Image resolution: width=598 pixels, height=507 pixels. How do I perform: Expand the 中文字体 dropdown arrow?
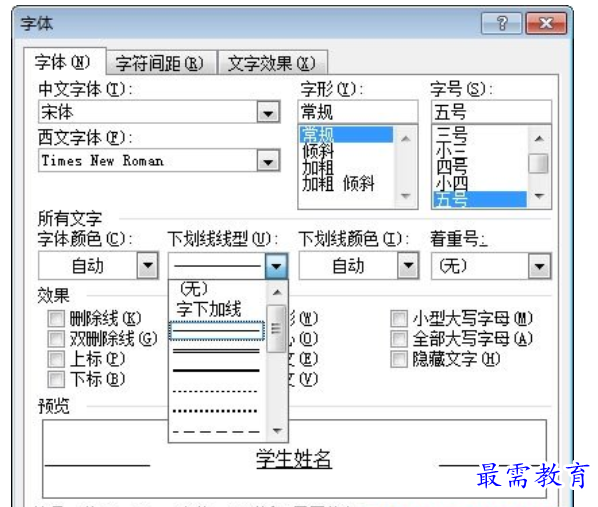click(268, 113)
